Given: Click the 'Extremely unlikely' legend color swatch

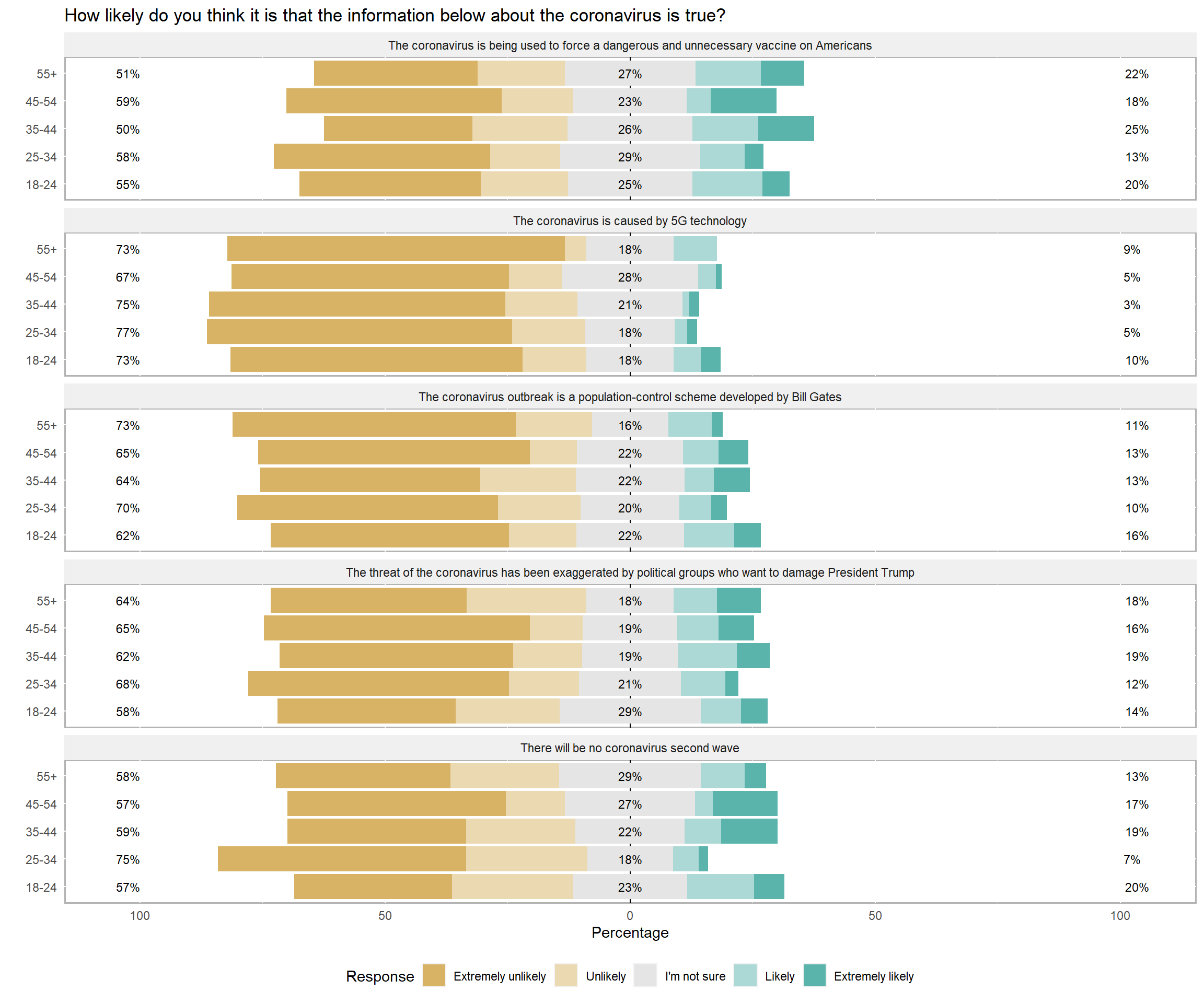Looking at the screenshot, I should coord(433,975).
